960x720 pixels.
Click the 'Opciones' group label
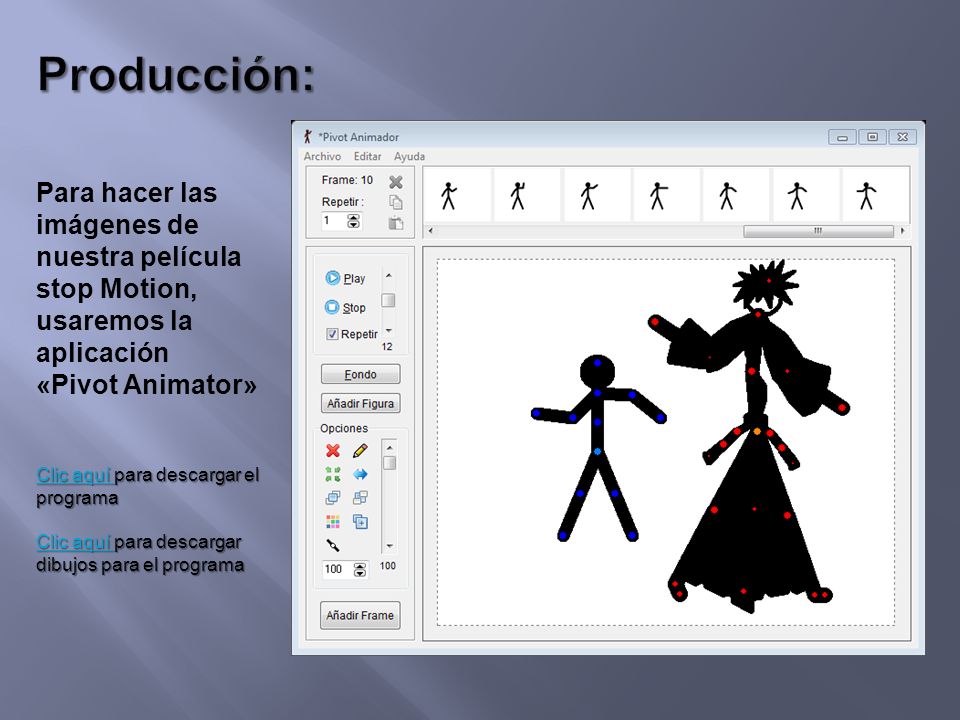(344, 429)
